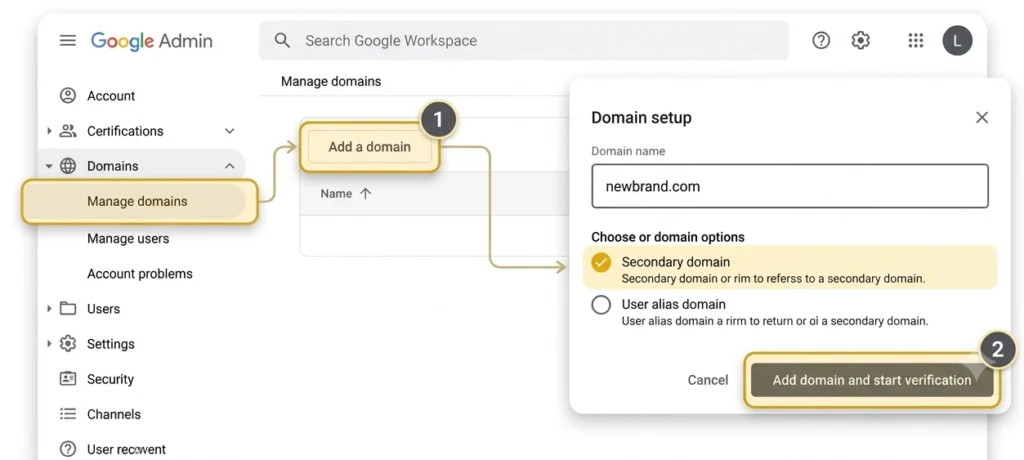Click the Certifications people icon
Viewport: 1024px width, 460px height.
(x=68, y=131)
